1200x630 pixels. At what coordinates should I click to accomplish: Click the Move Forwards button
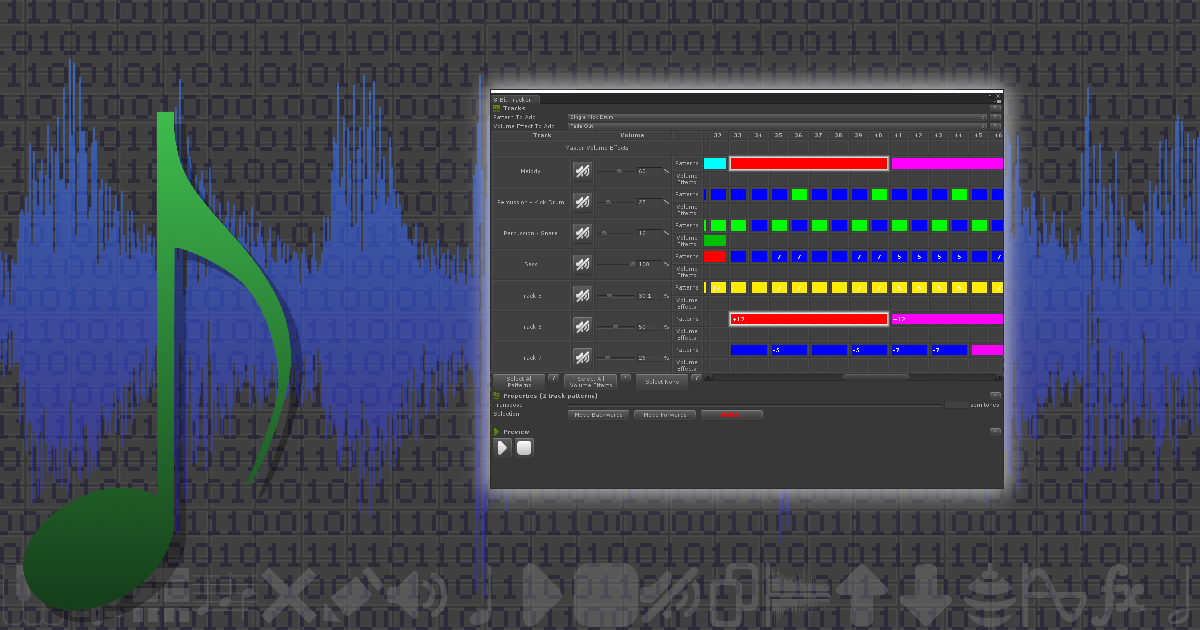point(664,415)
